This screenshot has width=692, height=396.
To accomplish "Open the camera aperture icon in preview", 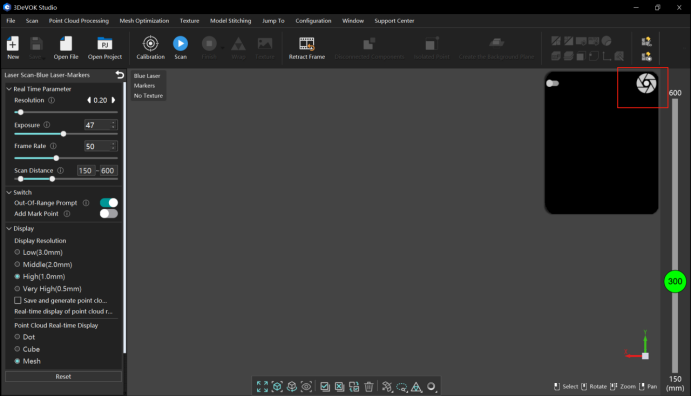I will 646,83.
